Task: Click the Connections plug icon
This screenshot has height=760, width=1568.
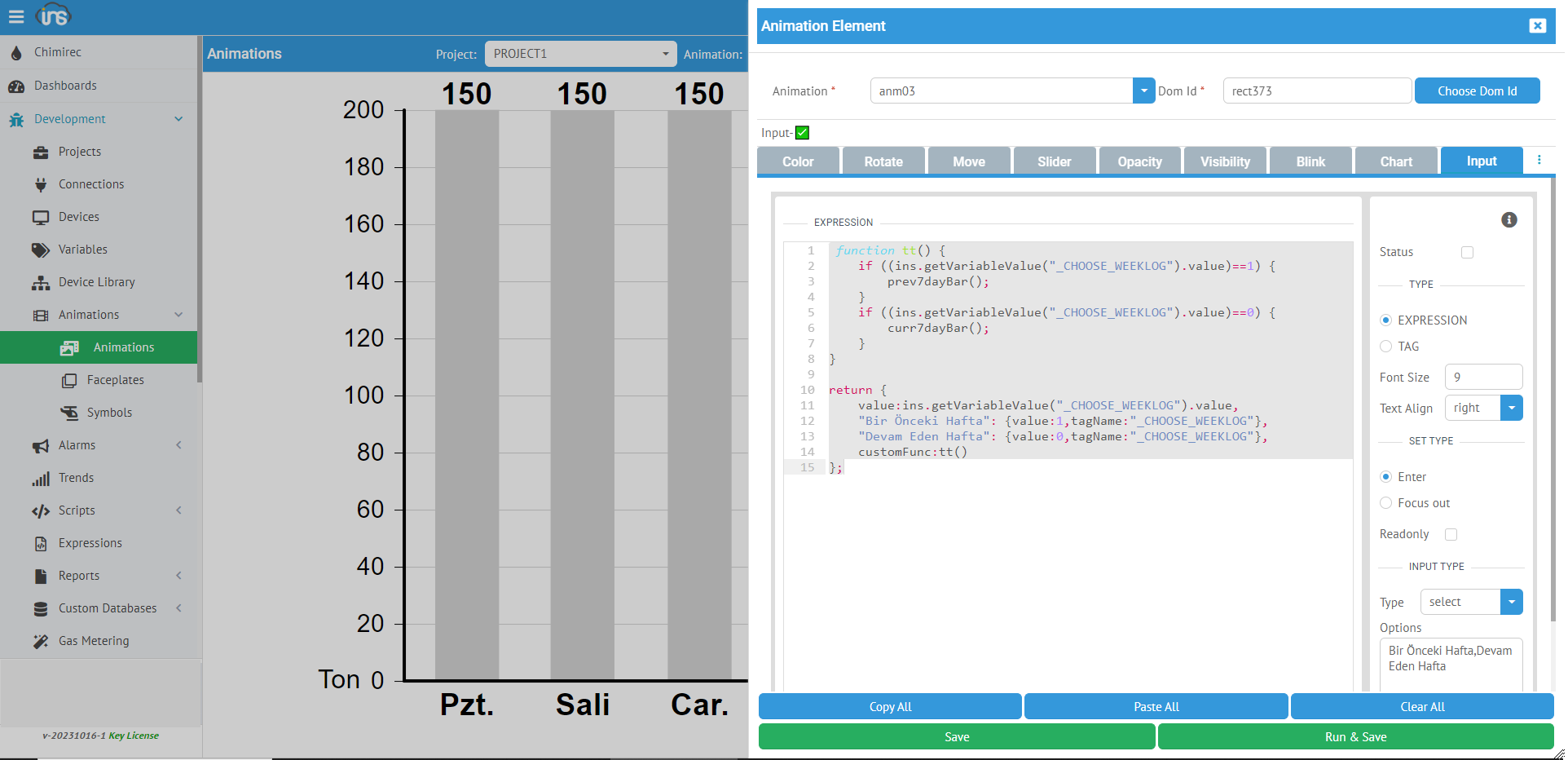Action: tap(41, 184)
